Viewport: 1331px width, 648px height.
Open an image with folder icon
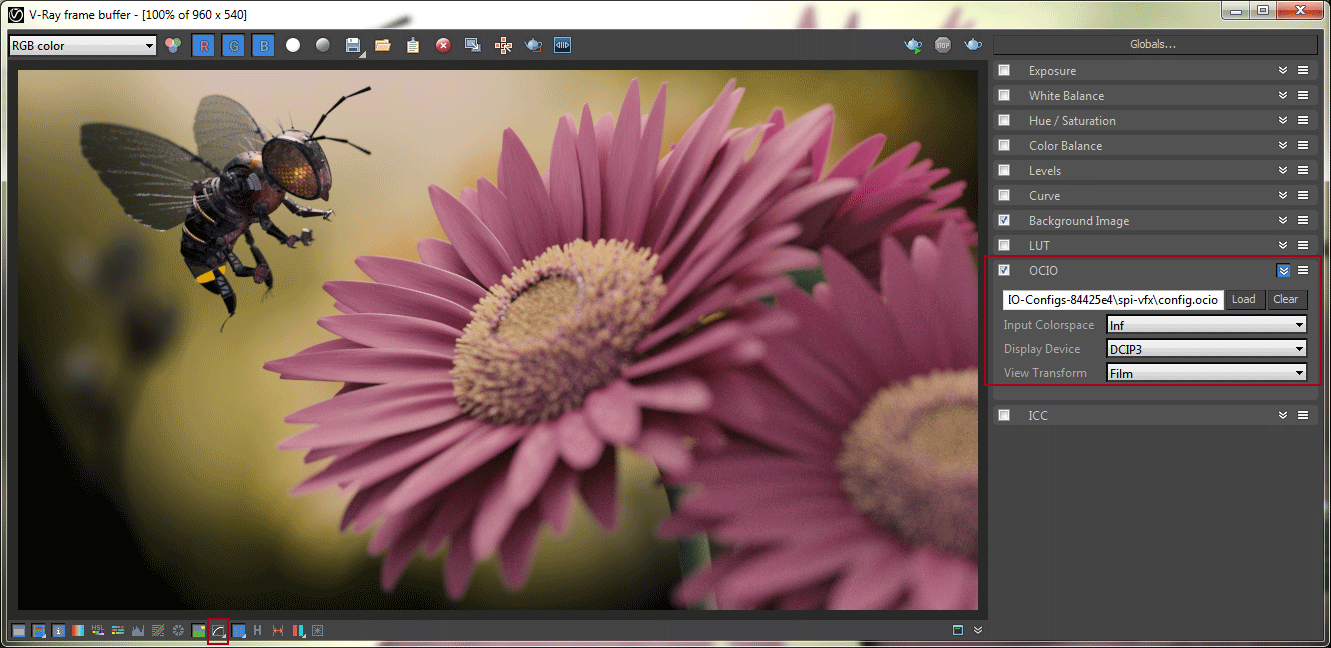pyautogui.click(x=383, y=46)
